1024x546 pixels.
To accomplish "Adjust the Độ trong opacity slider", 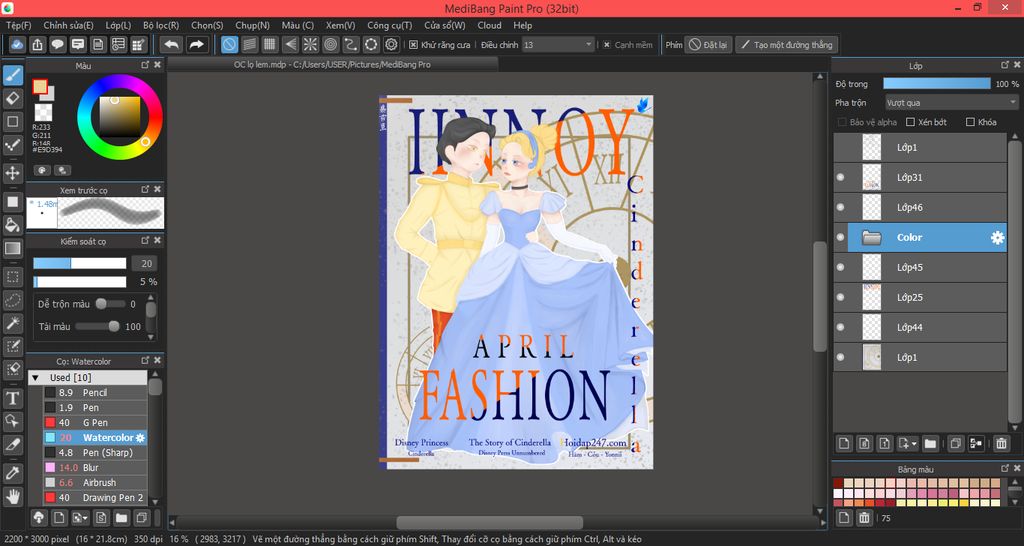I will coord(936,84).
